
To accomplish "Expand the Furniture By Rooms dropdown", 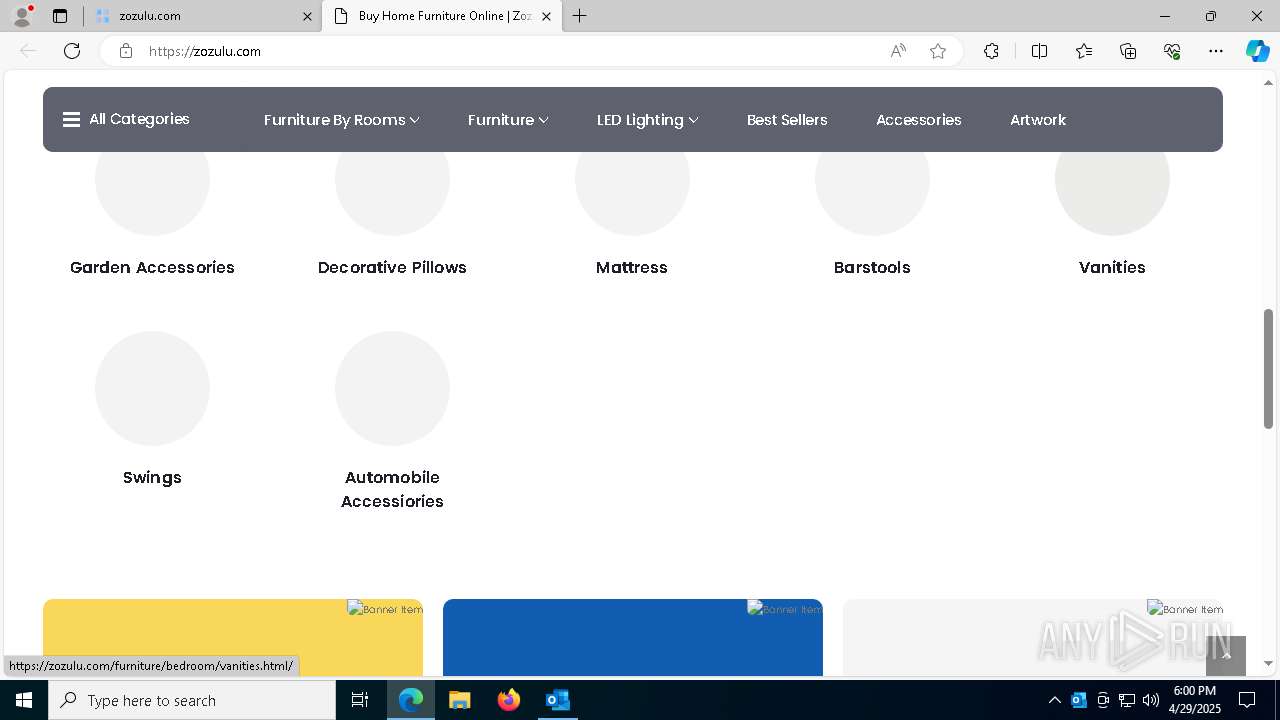I will pos(341,120).
